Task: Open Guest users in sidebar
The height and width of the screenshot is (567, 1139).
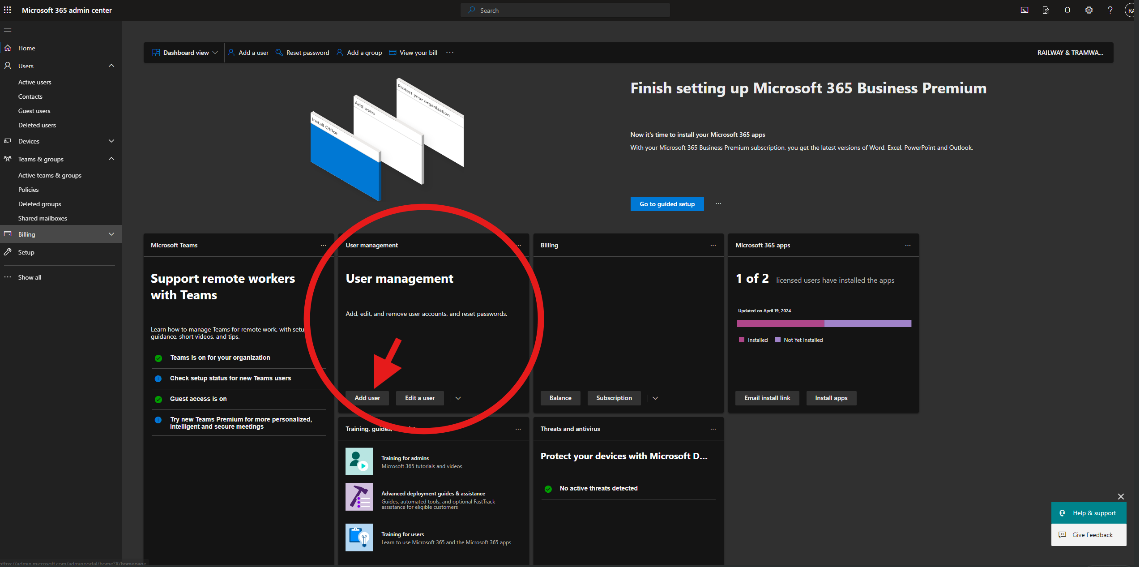Action: pos(34,111)
